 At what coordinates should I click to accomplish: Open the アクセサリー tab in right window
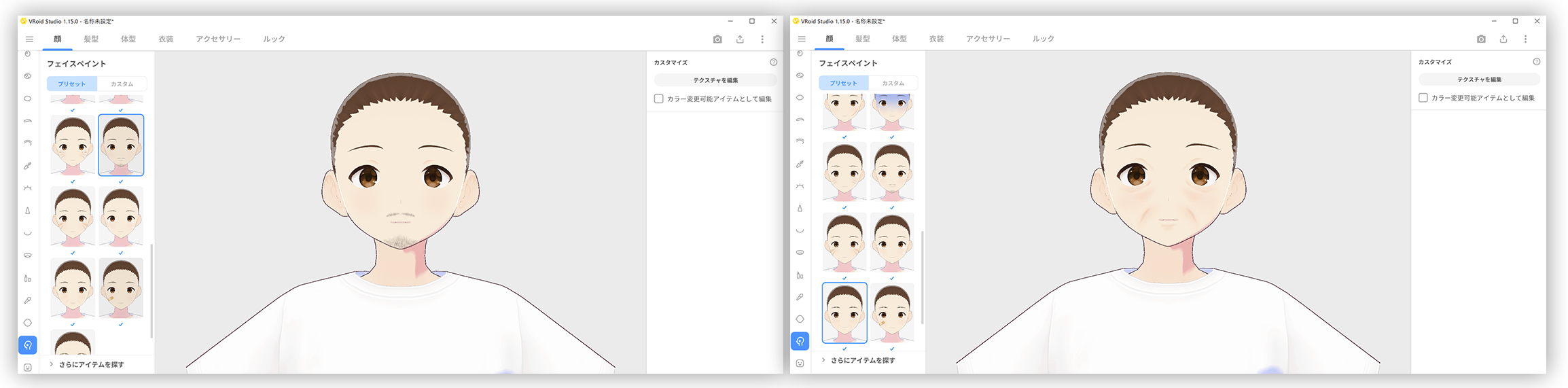pos(988,39)
